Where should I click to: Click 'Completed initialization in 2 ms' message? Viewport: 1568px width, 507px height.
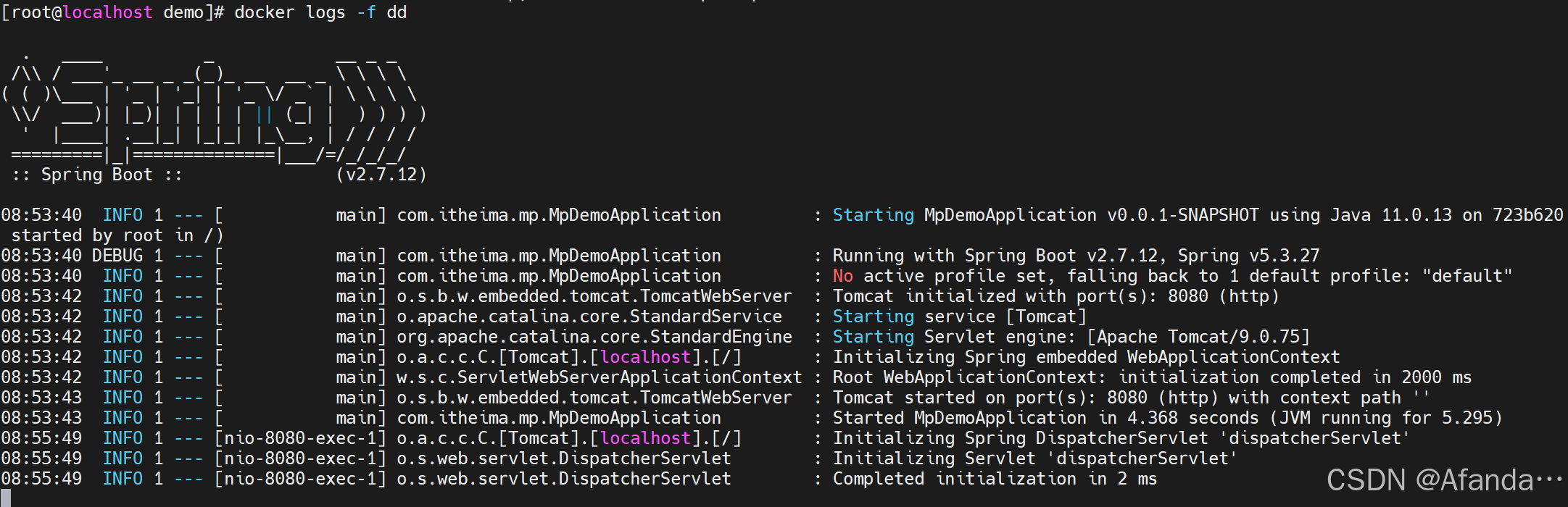[x=995, y=479]
